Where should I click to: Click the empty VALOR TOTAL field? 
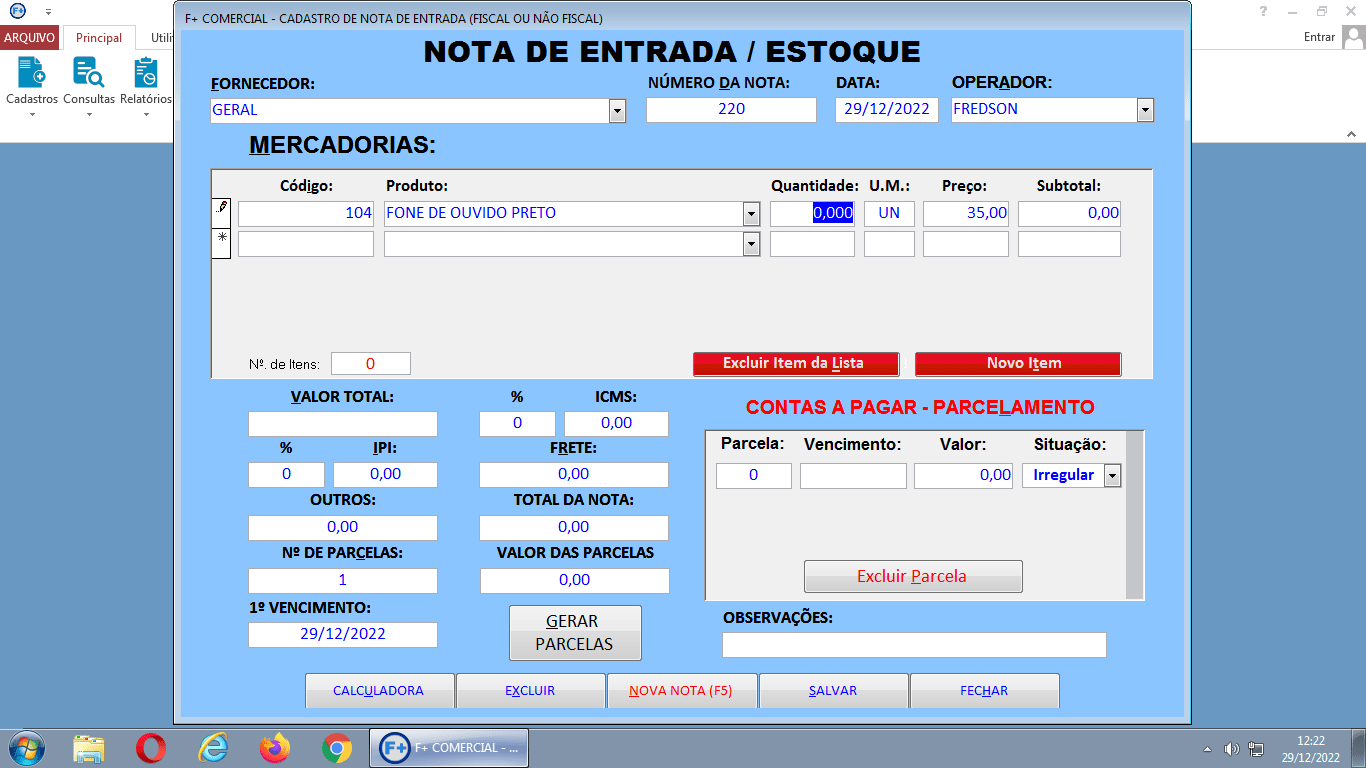[x=343, y=424]
